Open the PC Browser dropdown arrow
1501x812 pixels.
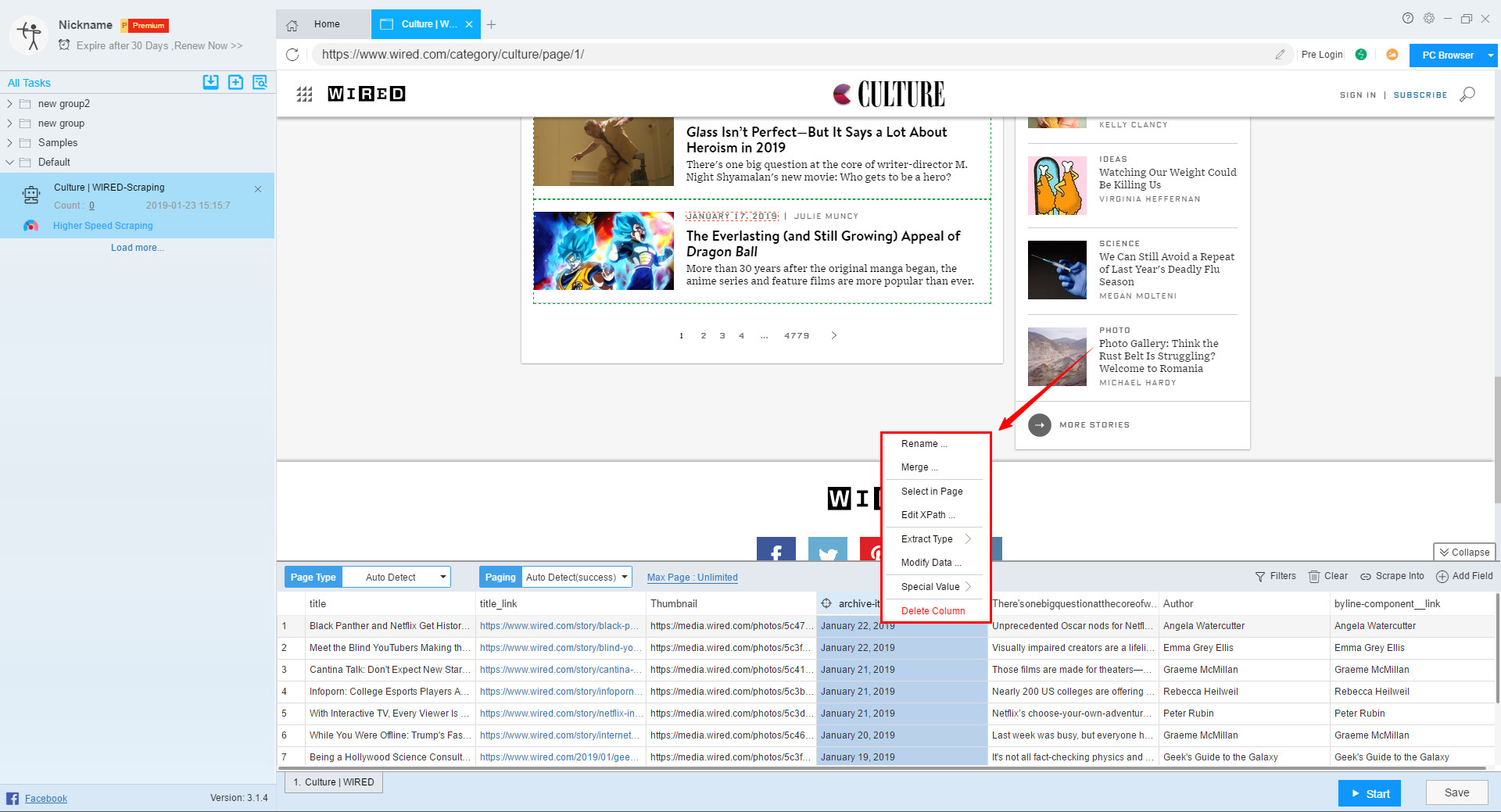tap(1490, 55)
